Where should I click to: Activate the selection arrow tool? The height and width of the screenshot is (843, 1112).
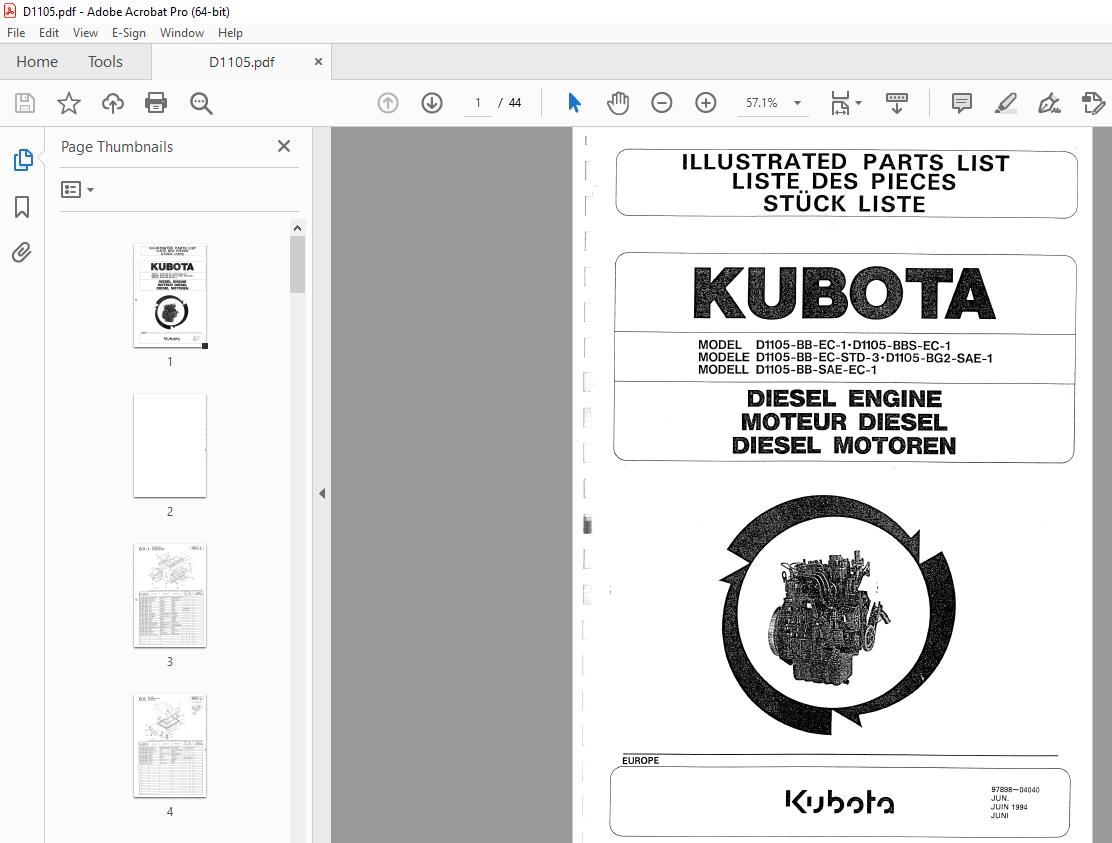(574, 103)
